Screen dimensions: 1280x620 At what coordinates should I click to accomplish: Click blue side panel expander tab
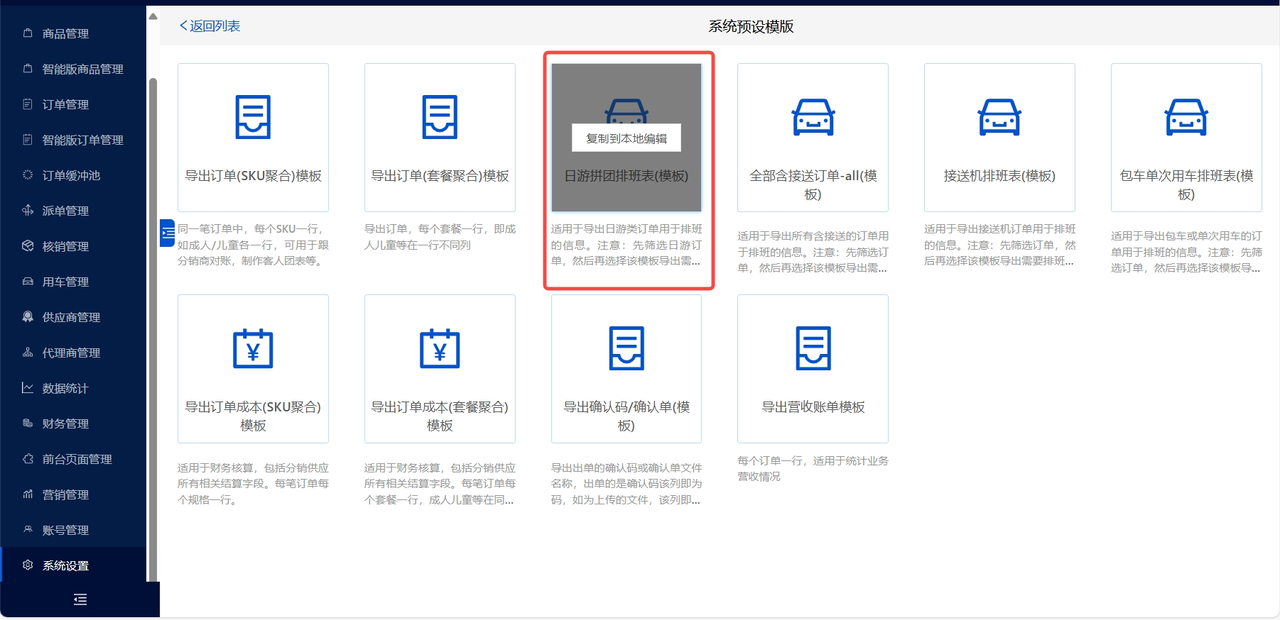[167, 231]
